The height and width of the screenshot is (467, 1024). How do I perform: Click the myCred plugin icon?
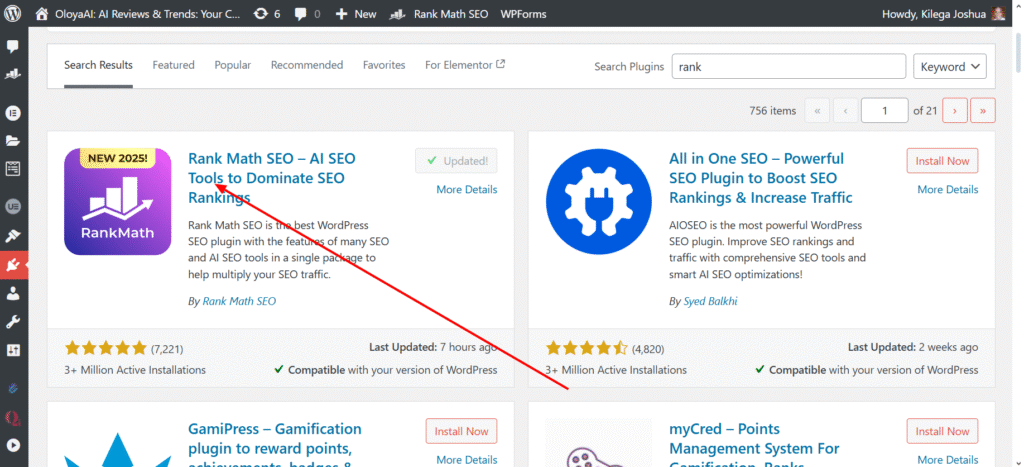coord(598,443)
